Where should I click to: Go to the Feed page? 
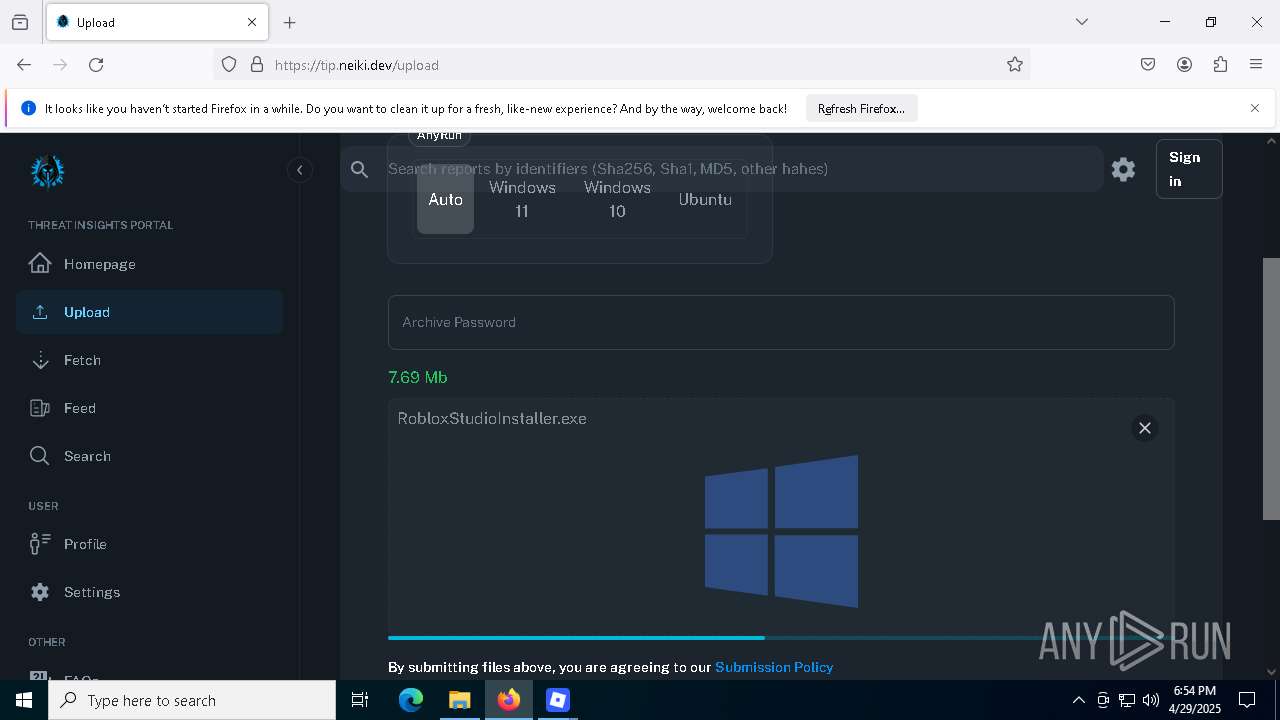tap(149, 408)
